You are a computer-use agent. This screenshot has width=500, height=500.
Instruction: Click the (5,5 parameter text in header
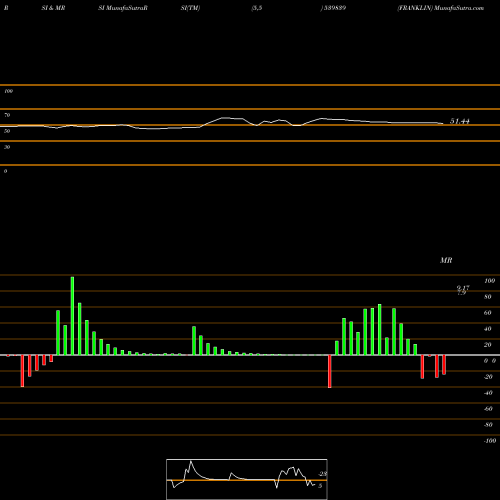coord(257,8)
